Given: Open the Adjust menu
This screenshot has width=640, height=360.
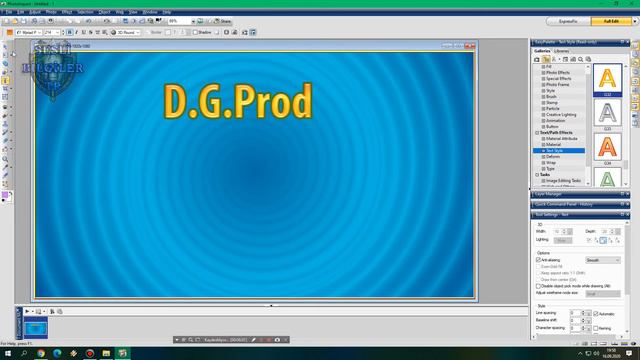Looking at the screenshot, I should (35, 12).
